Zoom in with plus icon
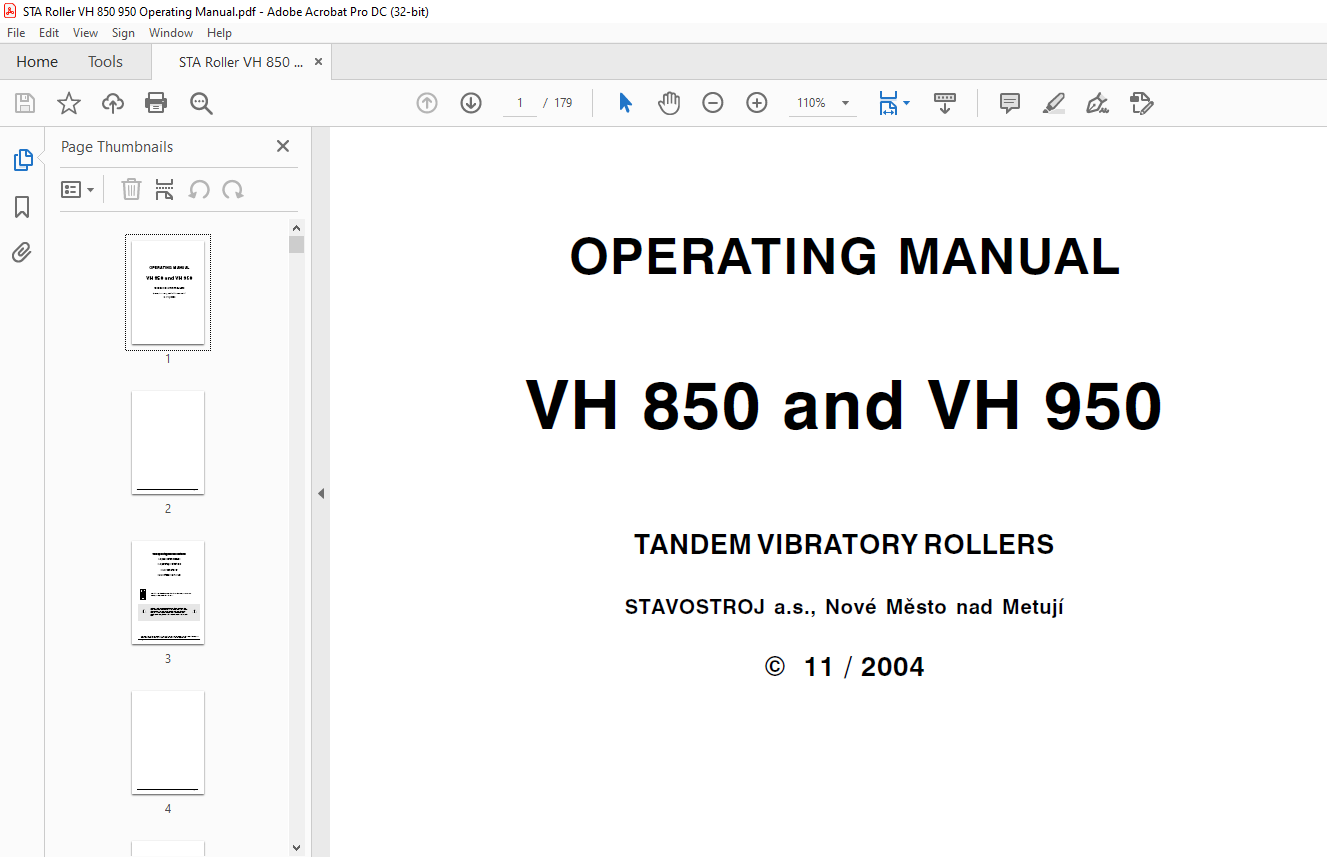The width and height of the screenshot is (1327, 857). [757, 103]
